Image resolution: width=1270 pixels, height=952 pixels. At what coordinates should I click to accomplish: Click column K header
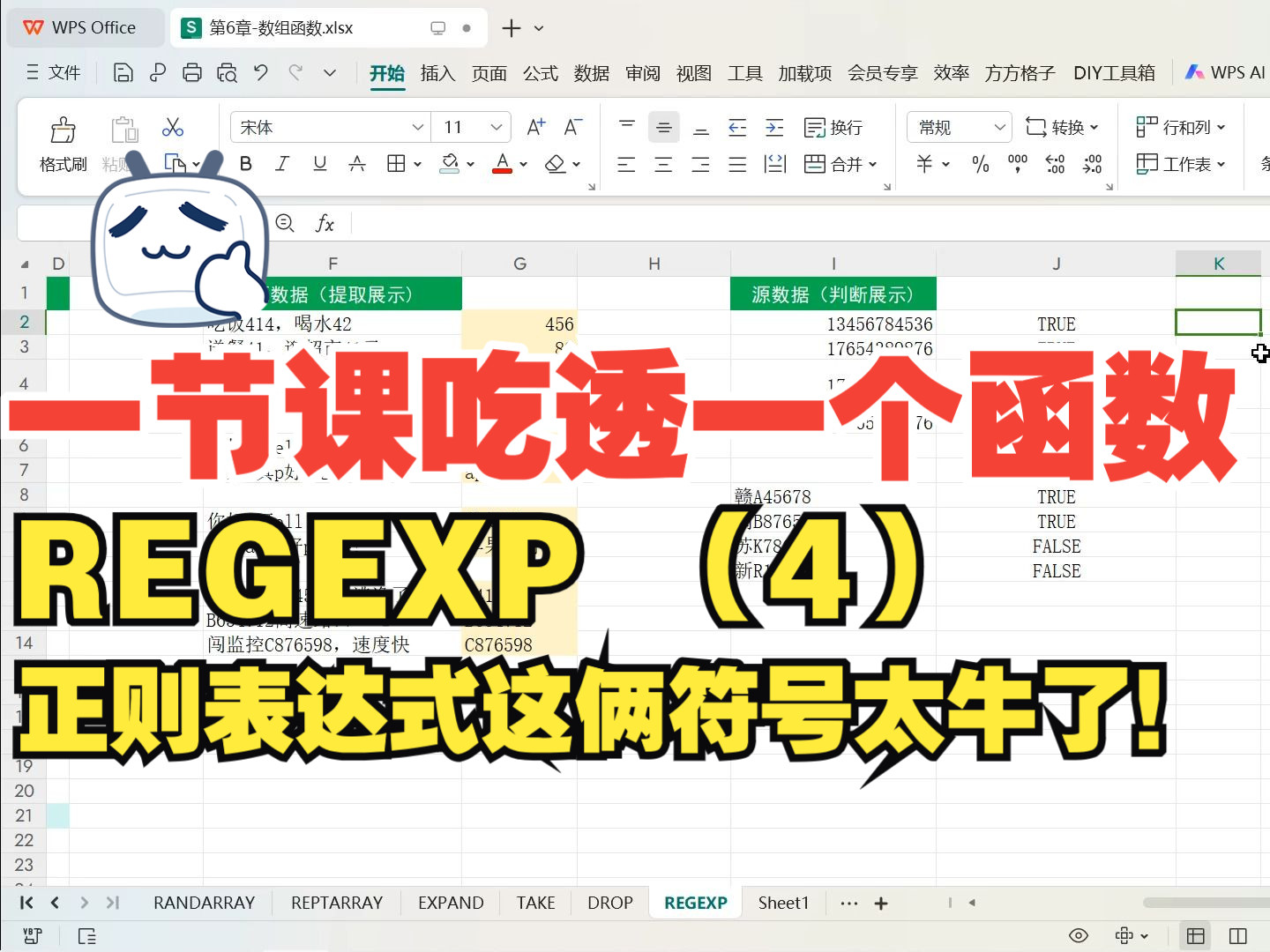[x=1218, y=263]
